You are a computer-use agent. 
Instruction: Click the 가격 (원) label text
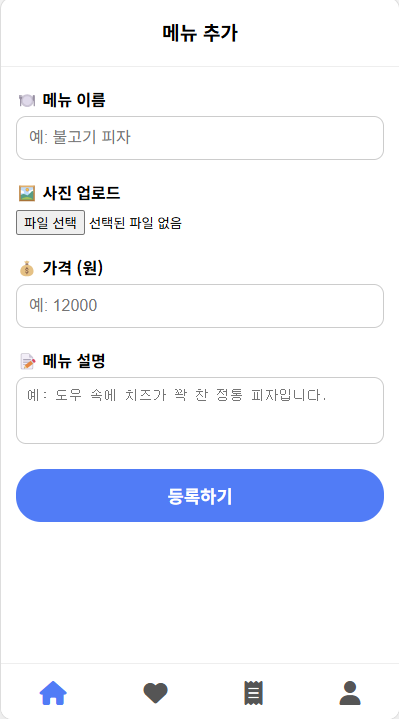click(x=73, y=268)
